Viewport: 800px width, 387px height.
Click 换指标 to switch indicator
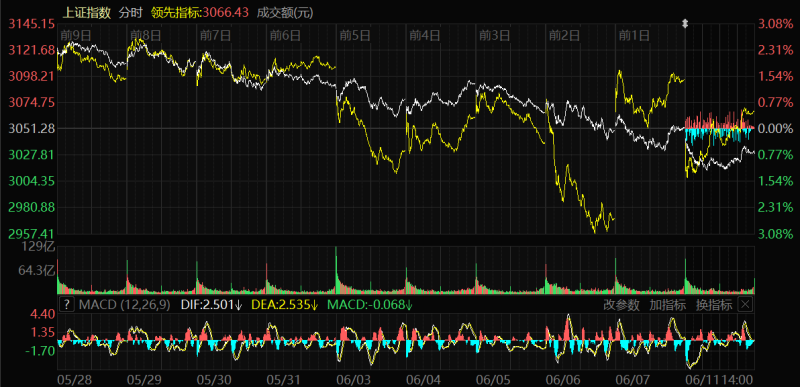tap(714, 305)
